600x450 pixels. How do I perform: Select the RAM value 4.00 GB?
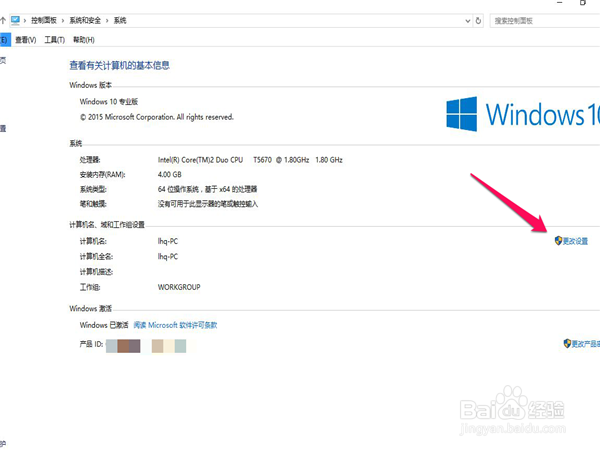(x=170, y=174)
